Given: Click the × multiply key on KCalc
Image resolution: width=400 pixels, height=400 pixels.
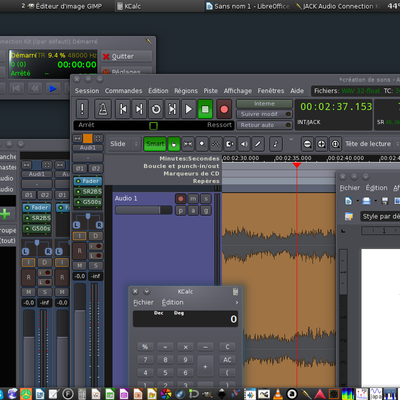Looking at the screenshot, I should pyautogui.click(x=185, y=347).
